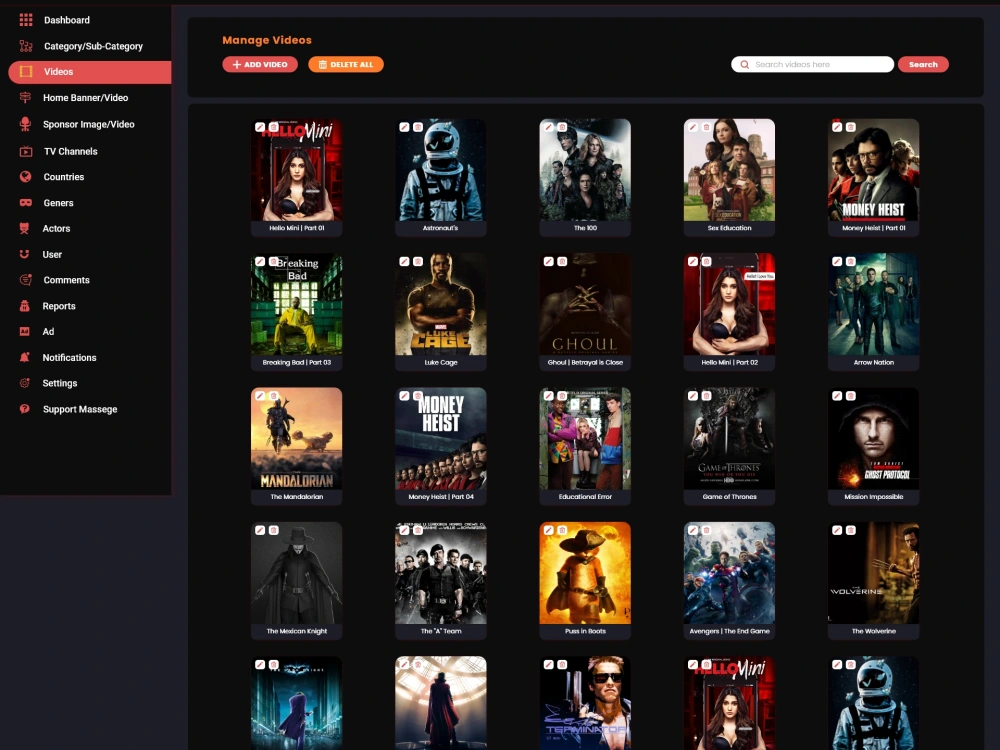Open Money Heist Part 04 poster
1000x750 pixels.
(x=441, y=439)
